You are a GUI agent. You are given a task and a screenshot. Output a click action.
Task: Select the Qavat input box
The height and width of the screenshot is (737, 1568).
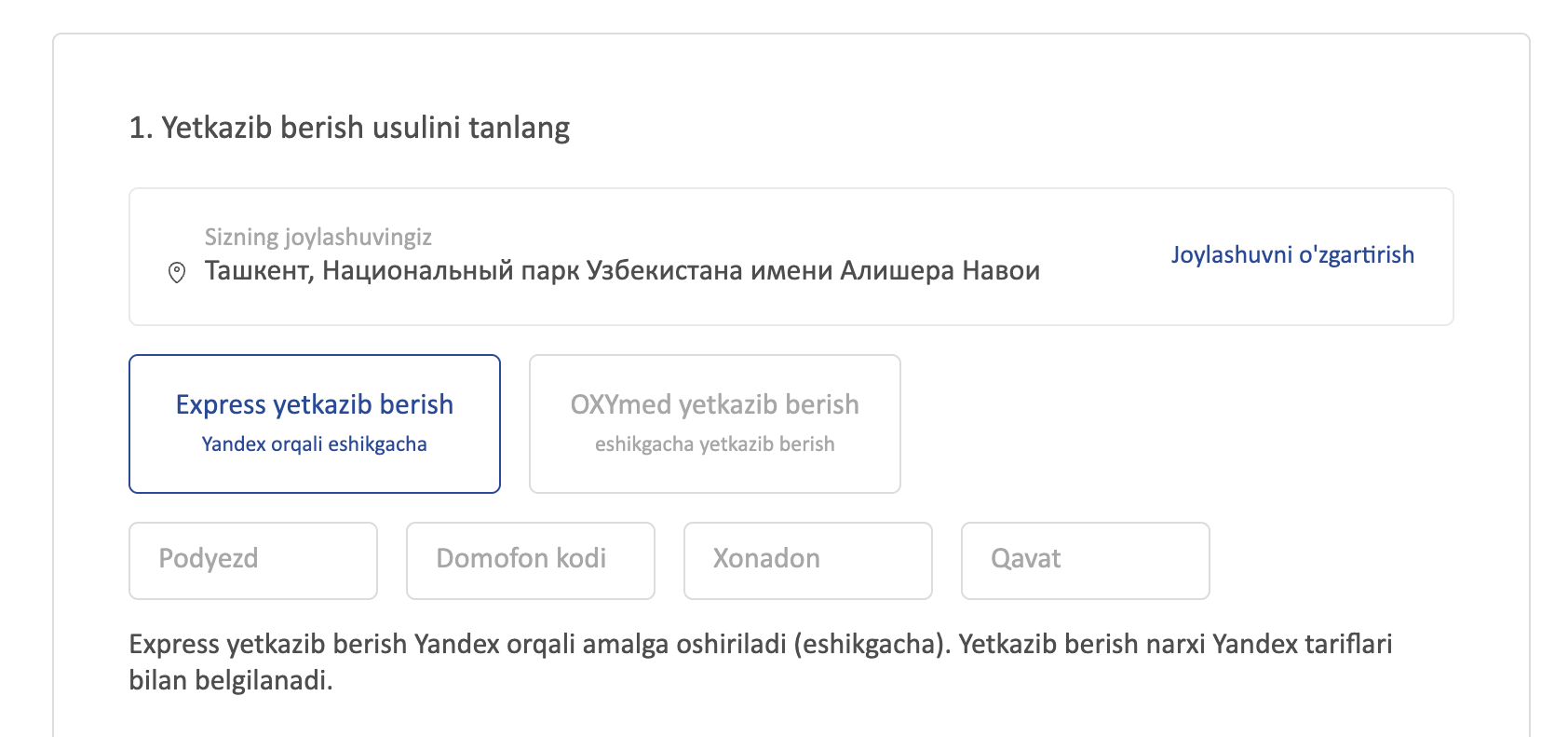[1085, 560]
